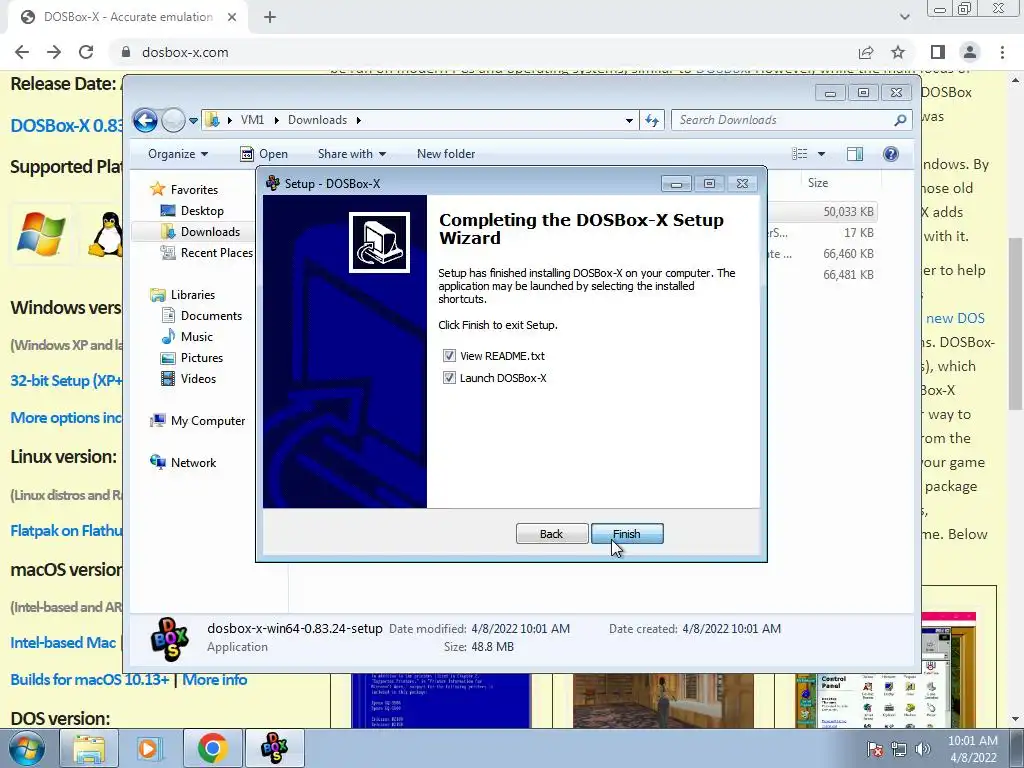Uncheck the Launch DOSBox-X checkbox
This screenshot has height=768, width=1024.
coord(449,378)
